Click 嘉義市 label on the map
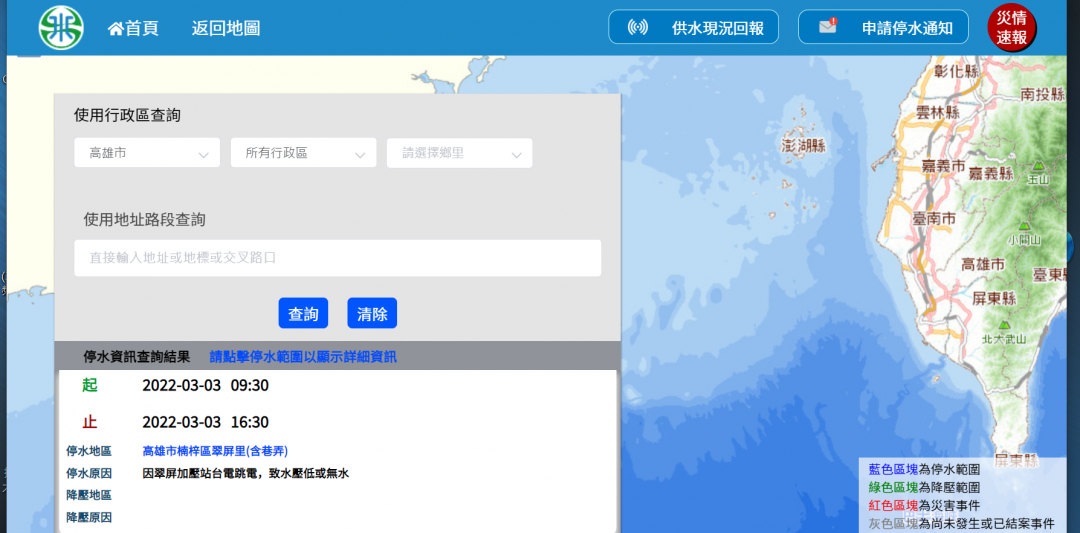The image size is (1080, 533). (x=944, y=166)
